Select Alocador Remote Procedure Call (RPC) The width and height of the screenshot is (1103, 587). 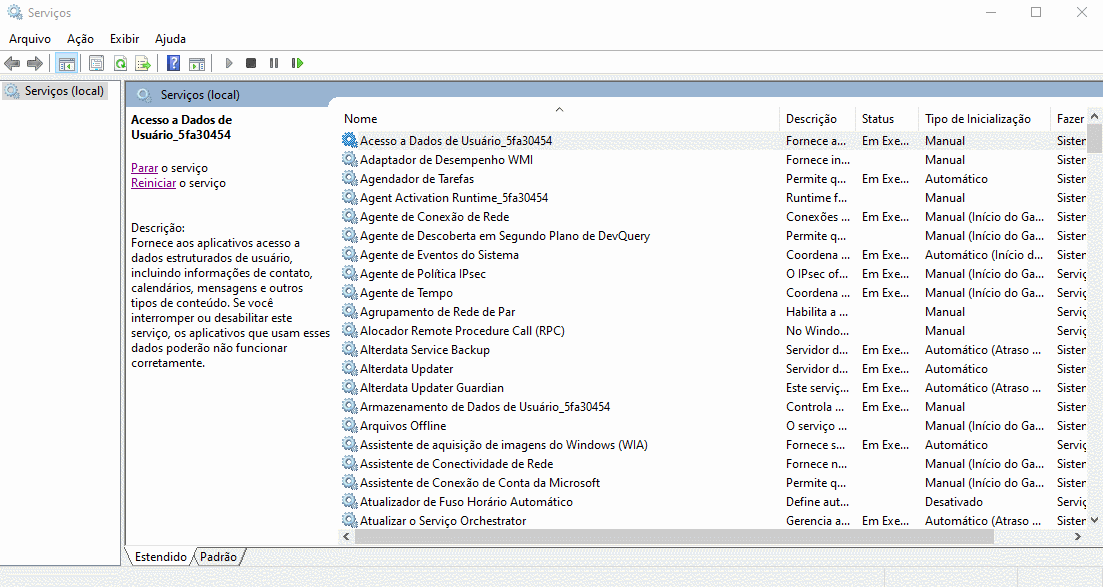point(462,330)
